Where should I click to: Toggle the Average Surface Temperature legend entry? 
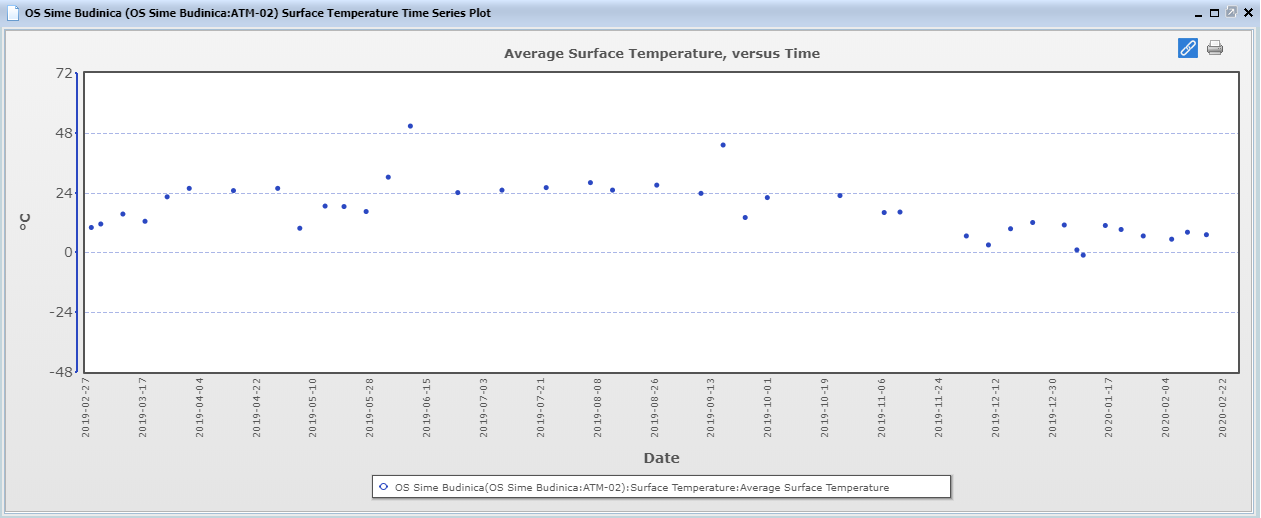(641, 487)
